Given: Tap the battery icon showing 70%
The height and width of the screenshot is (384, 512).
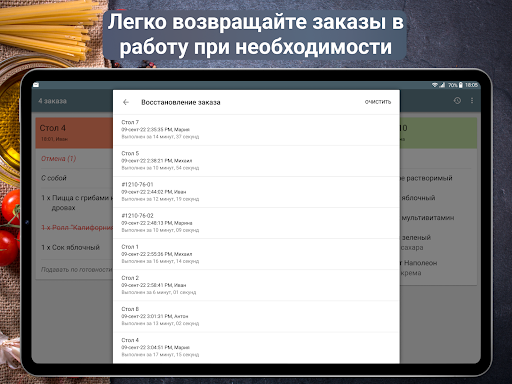Looking at the screenshot, I should pos(461,85).
